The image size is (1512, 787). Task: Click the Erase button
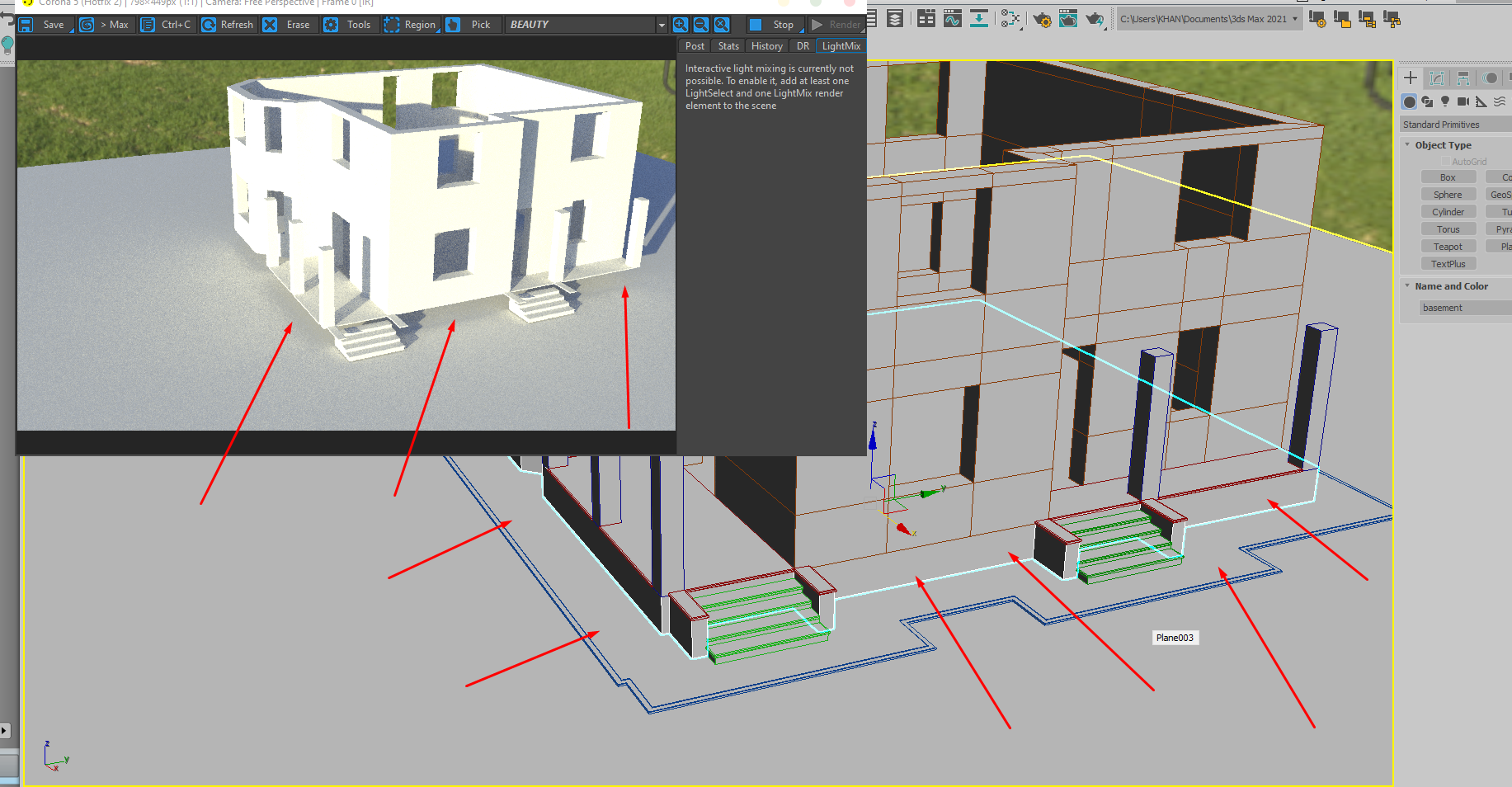point(288,25)
